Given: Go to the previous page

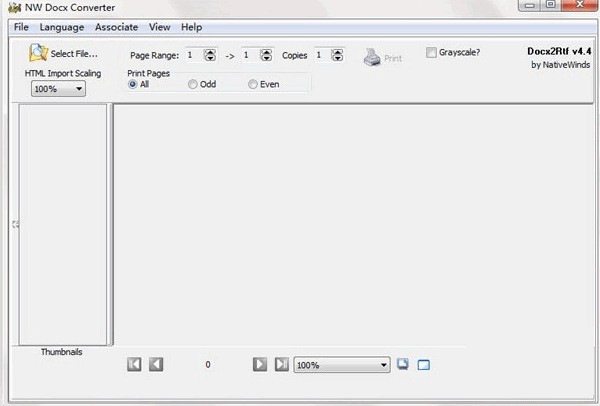Looking at the screenshot, I should click(156, 364).
